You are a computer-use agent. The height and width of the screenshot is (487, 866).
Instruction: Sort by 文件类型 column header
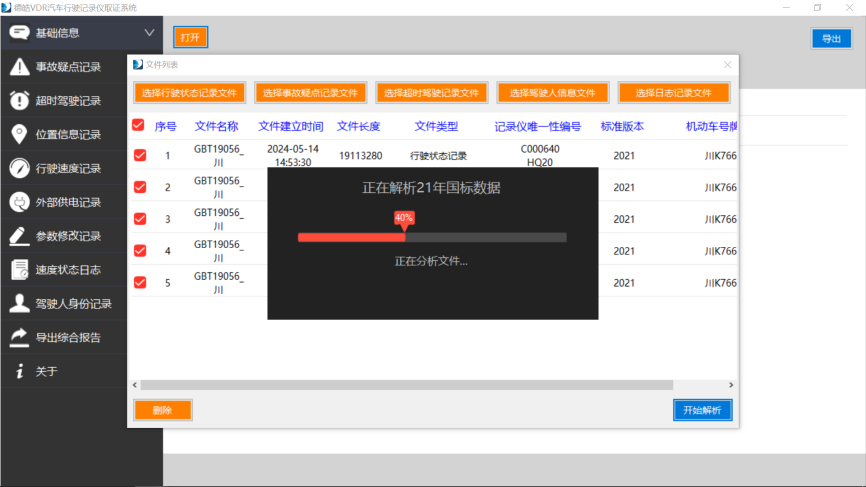point(436,126)
